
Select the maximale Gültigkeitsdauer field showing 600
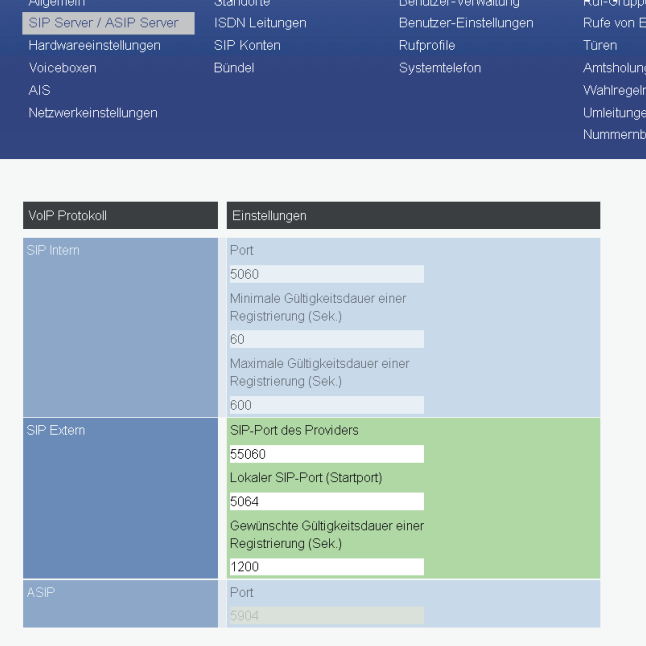coord(326,405)
